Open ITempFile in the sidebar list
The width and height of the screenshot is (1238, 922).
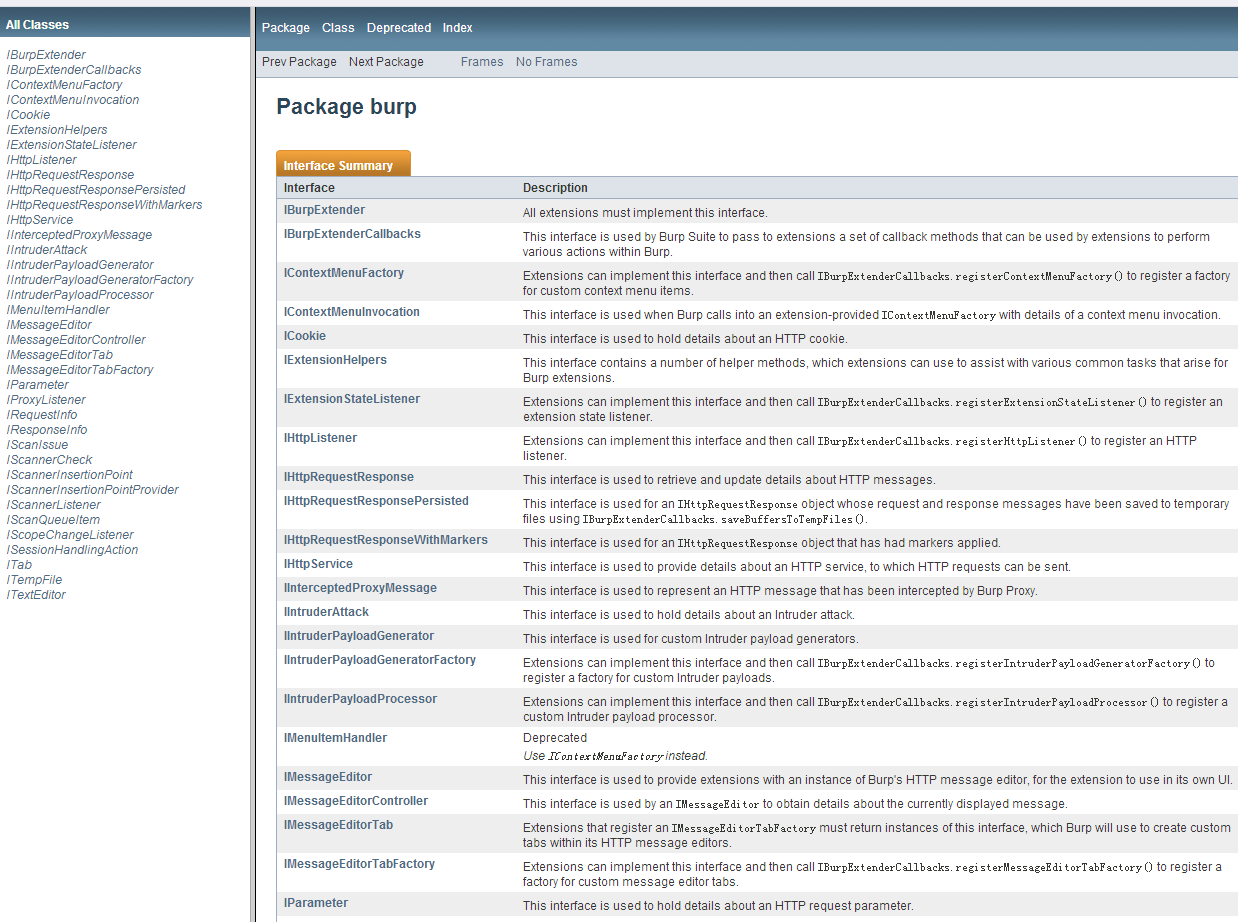pyautogui.click(x=34, y=580)
